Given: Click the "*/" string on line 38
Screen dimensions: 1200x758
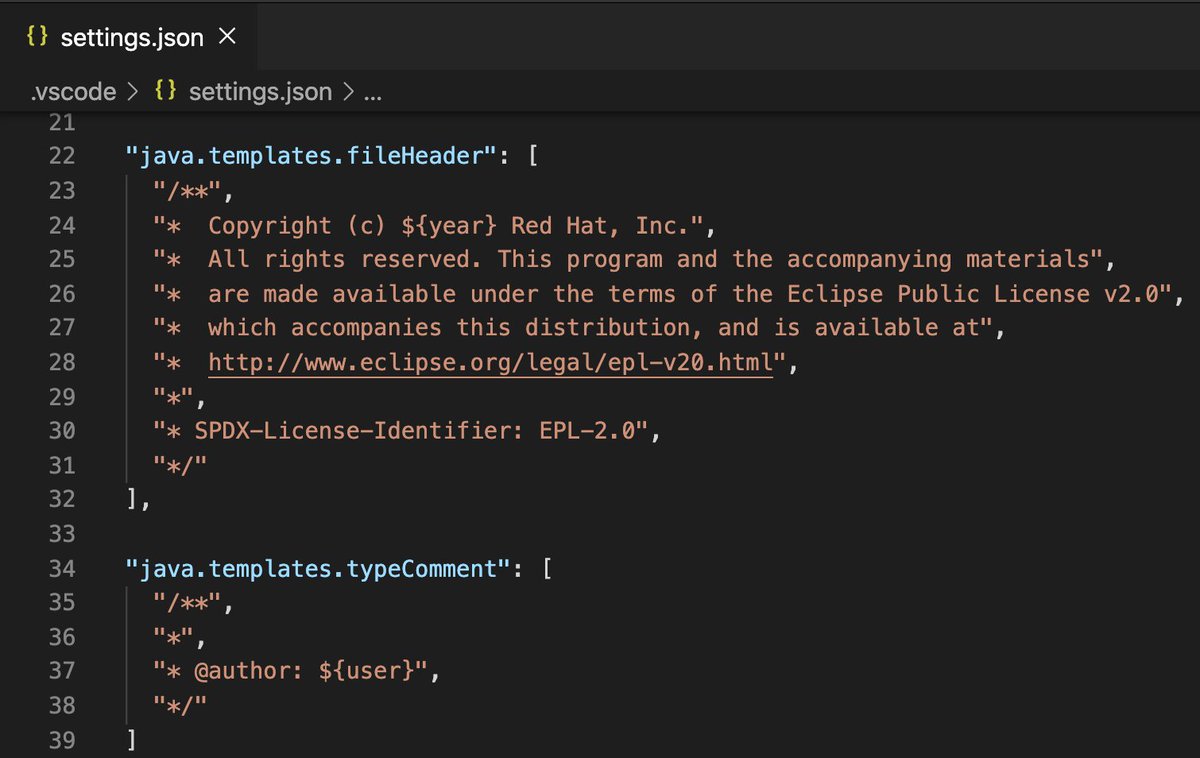Looking at the screenshot, I should (180, 706).
